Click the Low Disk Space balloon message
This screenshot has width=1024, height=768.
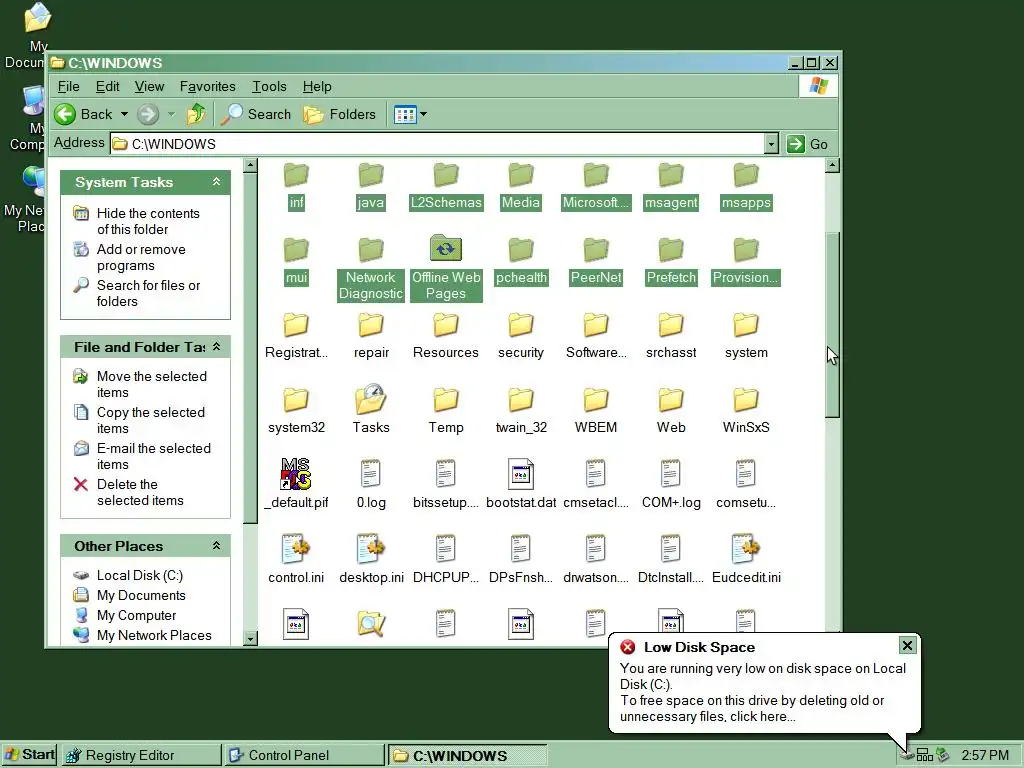[x=763, y=692]
